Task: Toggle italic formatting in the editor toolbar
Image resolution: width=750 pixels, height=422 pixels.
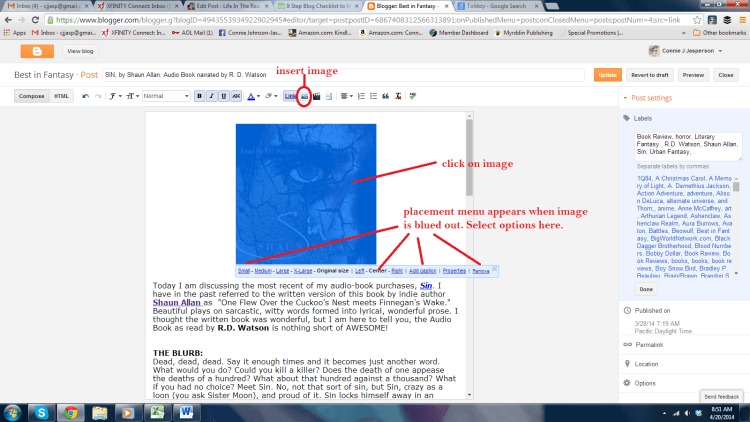Action: pos(211,96)
